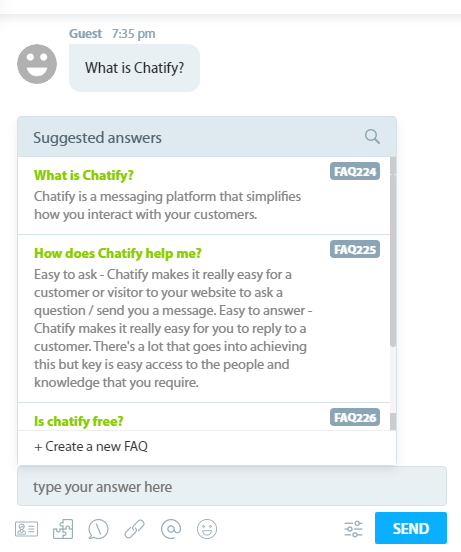
Task: Open the sliders settings icon
Action: (x=353, y=529)
